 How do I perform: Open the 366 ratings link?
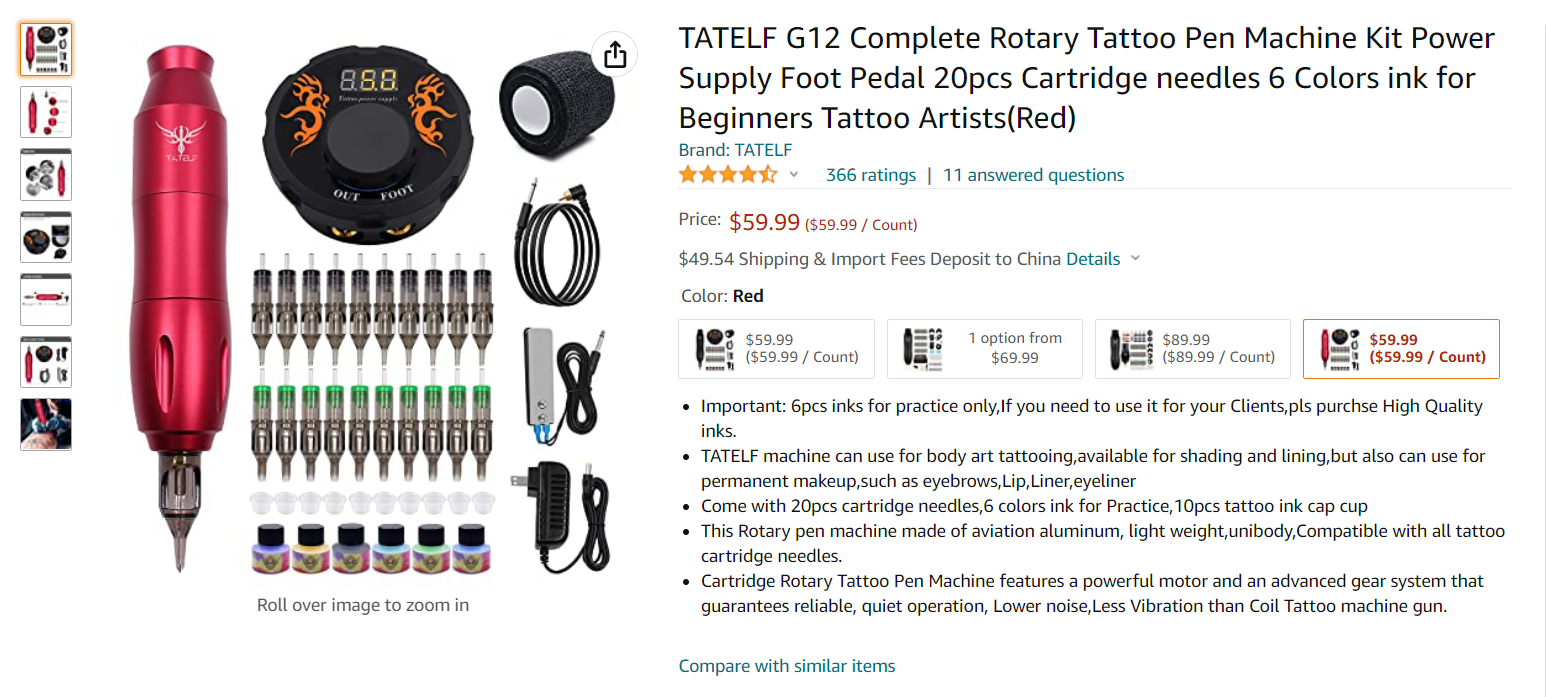(871, 175)
